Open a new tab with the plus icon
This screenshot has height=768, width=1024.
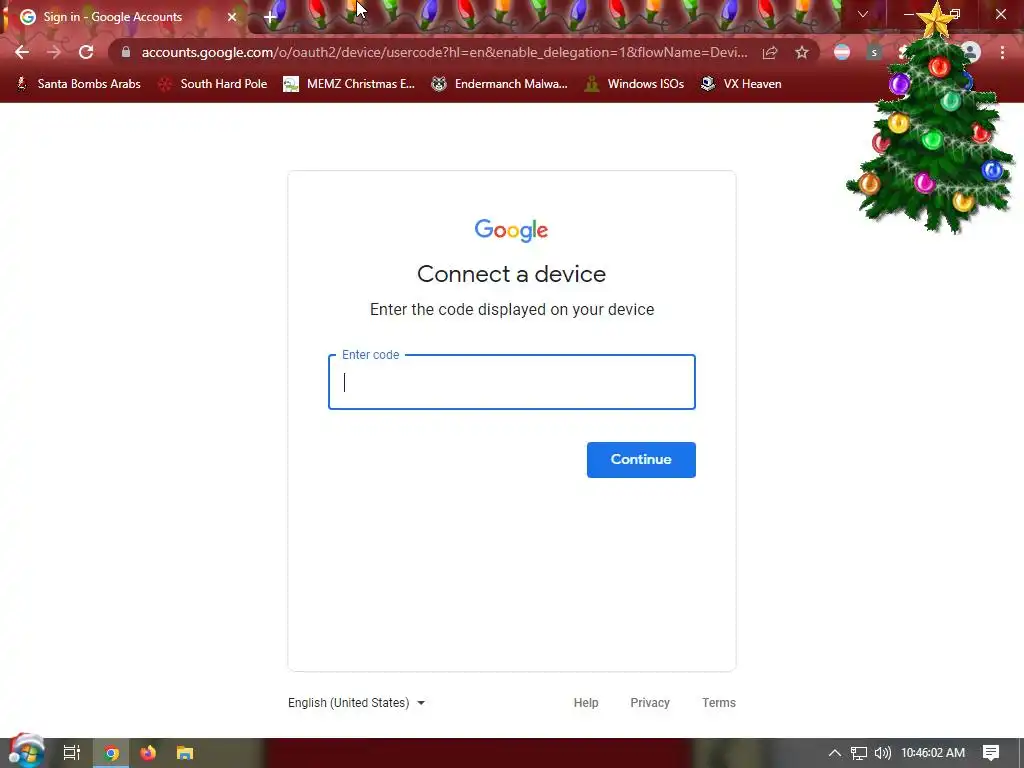click(270, 17)
